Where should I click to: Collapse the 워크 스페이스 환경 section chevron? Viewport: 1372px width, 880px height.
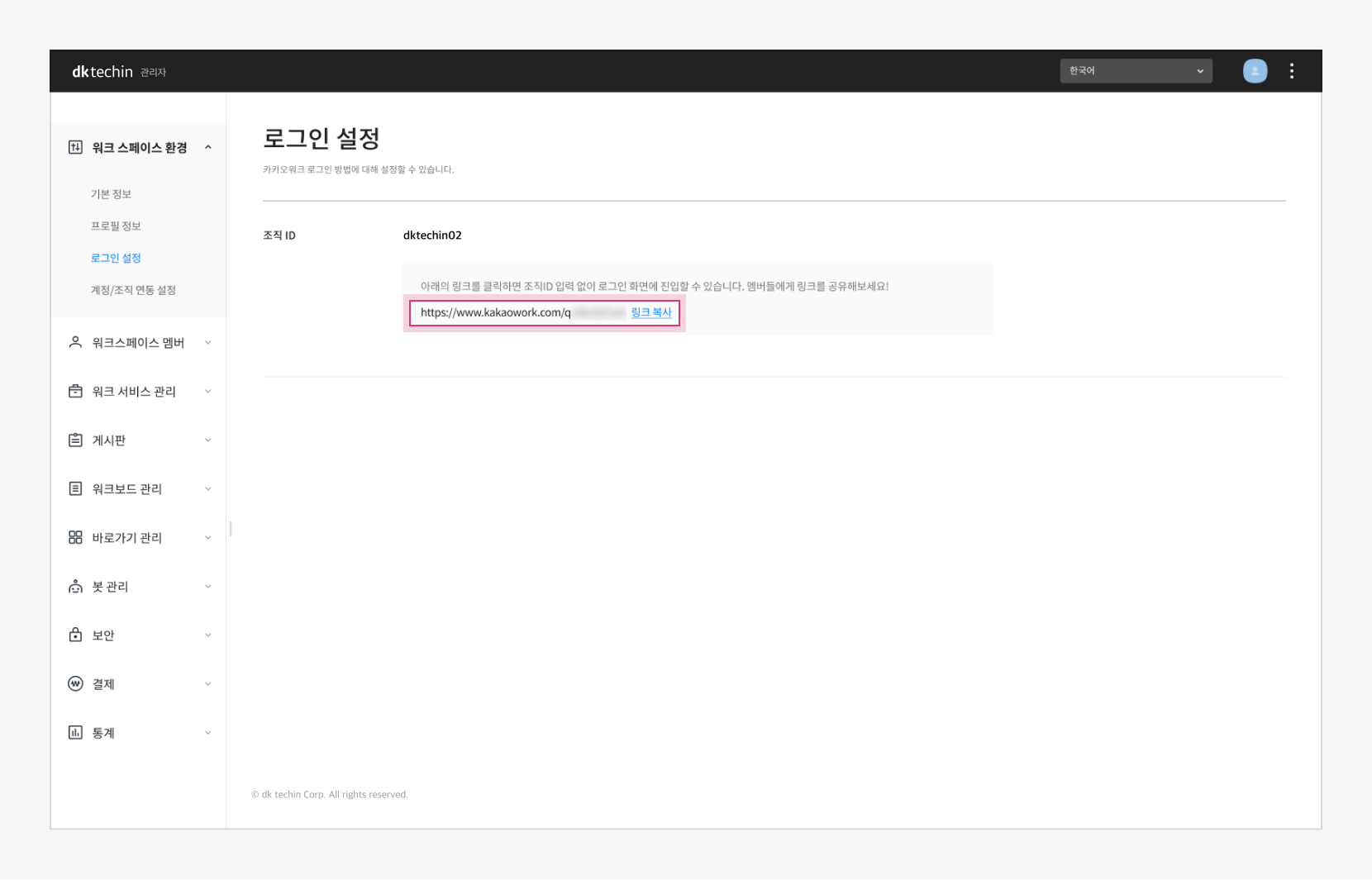pos(208,147)
